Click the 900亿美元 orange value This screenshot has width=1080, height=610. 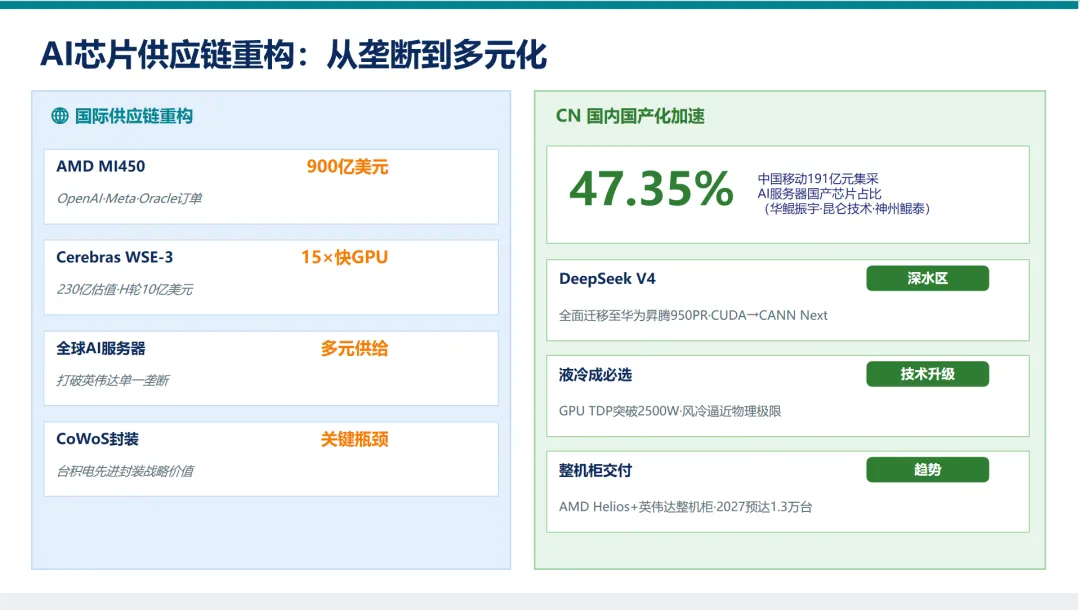[347, 166]
